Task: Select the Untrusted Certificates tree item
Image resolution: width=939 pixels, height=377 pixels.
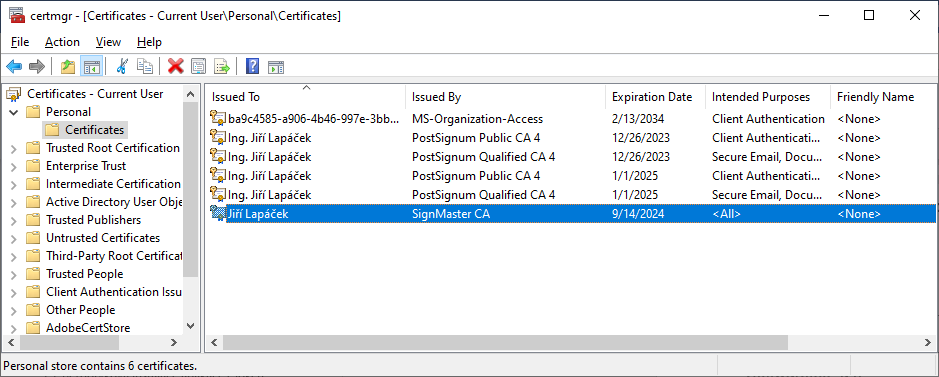Action: (x=103, y=238)
